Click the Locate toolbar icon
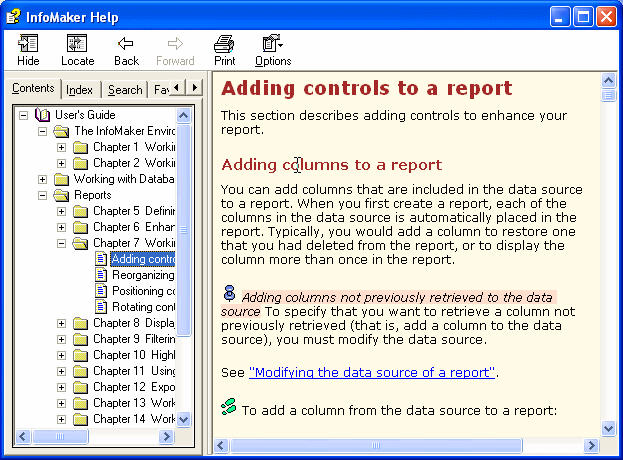The image size is (623, 460). point(77,43)
